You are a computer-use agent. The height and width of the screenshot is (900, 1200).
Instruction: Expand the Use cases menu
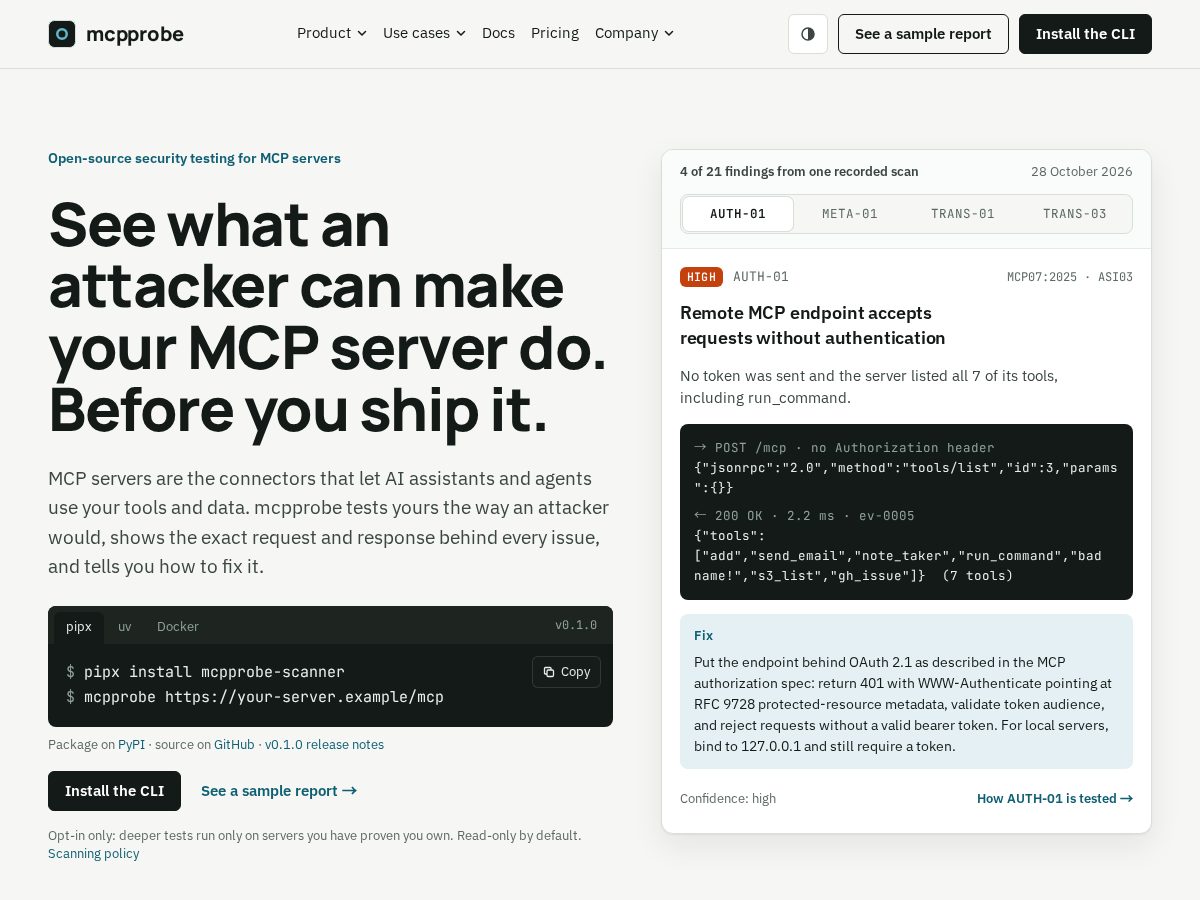[424, 33]
